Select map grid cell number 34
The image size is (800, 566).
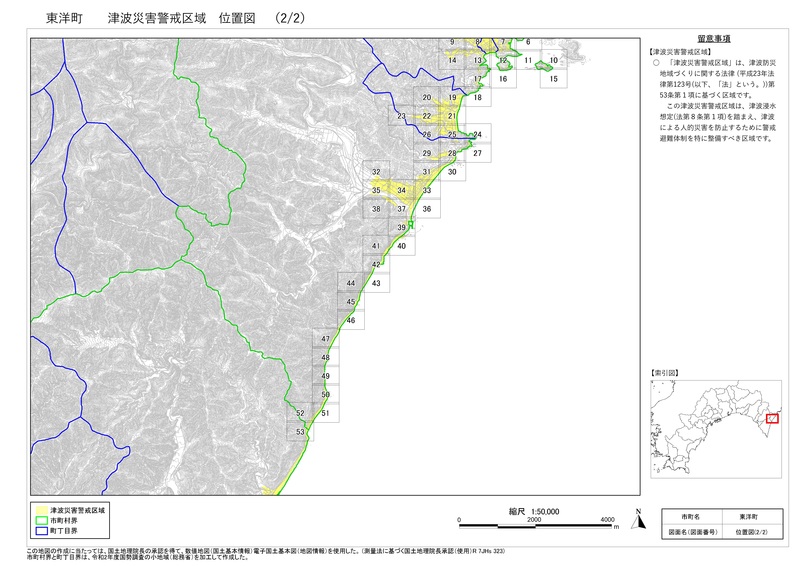pyautogui.click(x=402, y=190)
